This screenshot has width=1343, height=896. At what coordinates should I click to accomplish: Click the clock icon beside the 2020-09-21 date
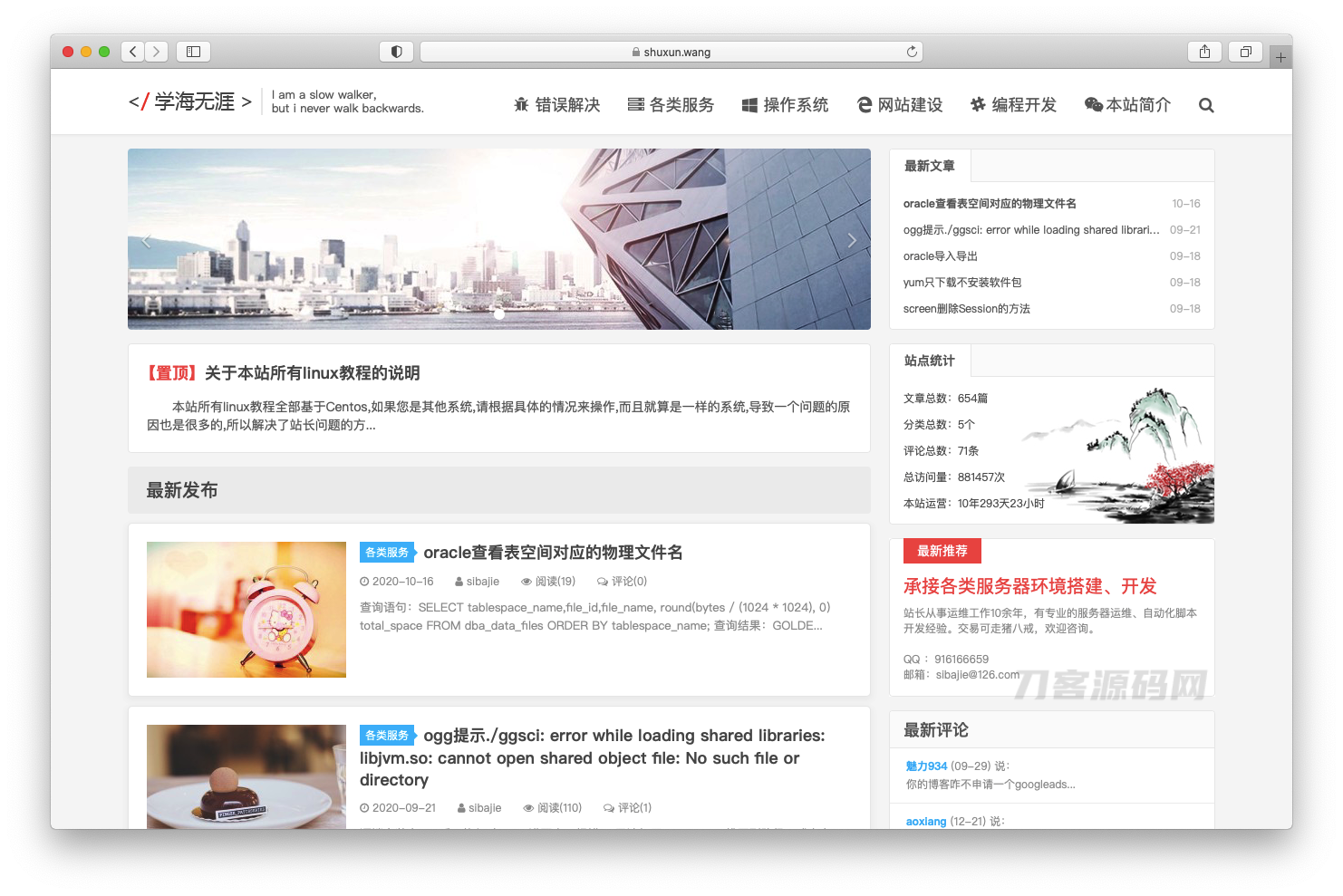pos(366,807)
